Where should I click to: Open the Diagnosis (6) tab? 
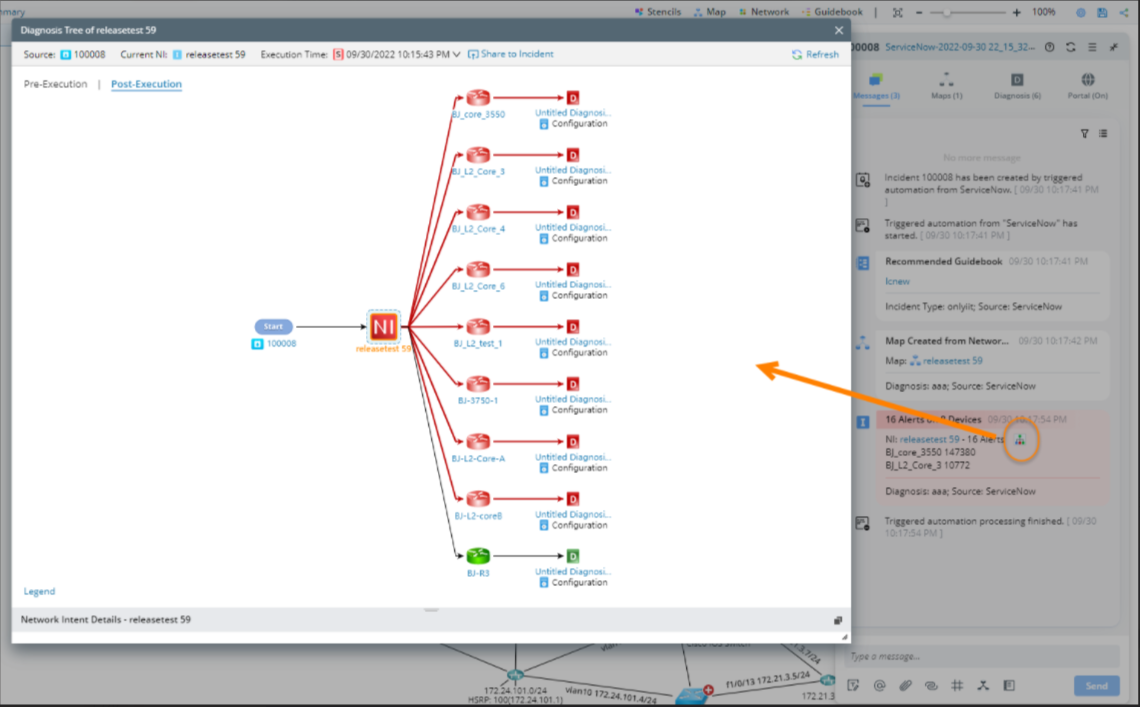pos(1016,87)
